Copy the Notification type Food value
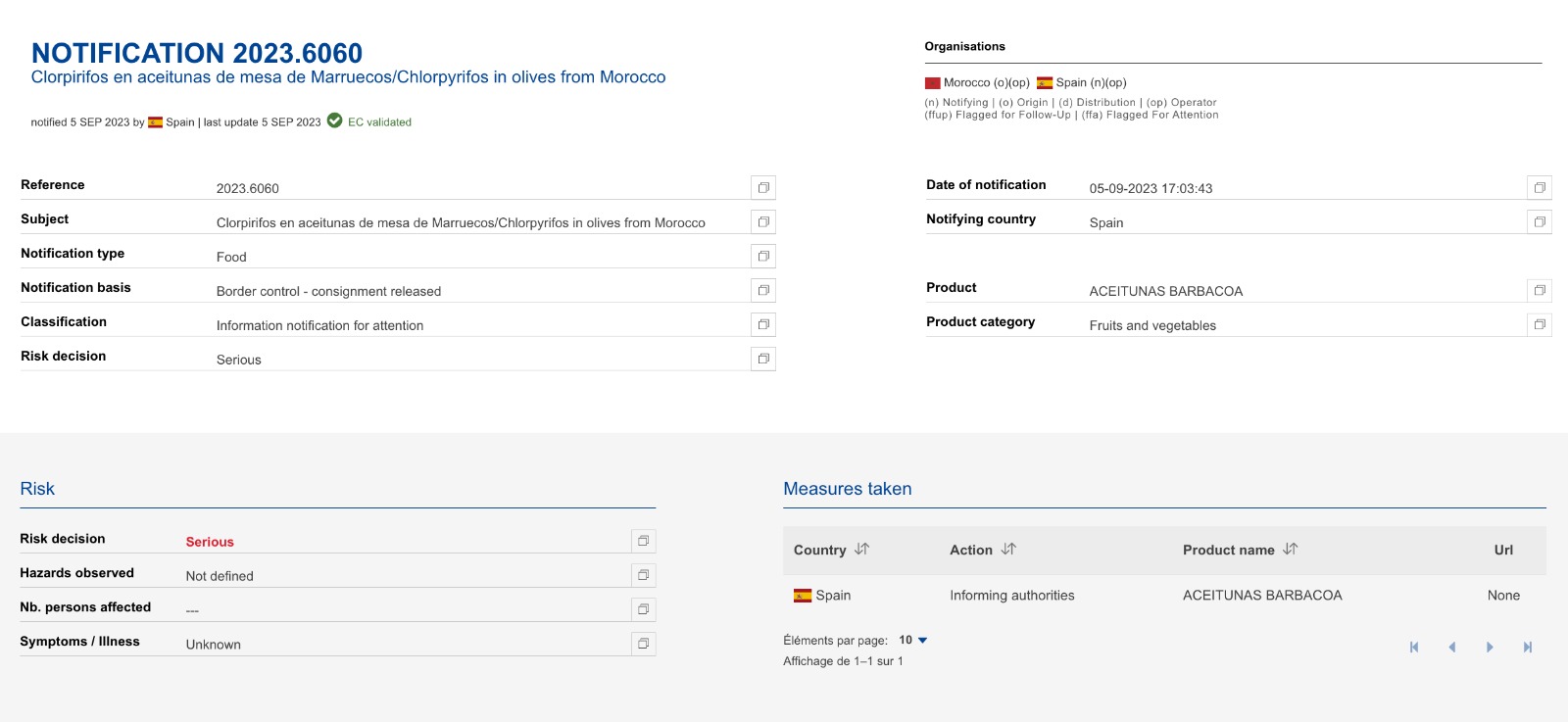The width and height of the screenshot is (1568, 722). (763, 256)
